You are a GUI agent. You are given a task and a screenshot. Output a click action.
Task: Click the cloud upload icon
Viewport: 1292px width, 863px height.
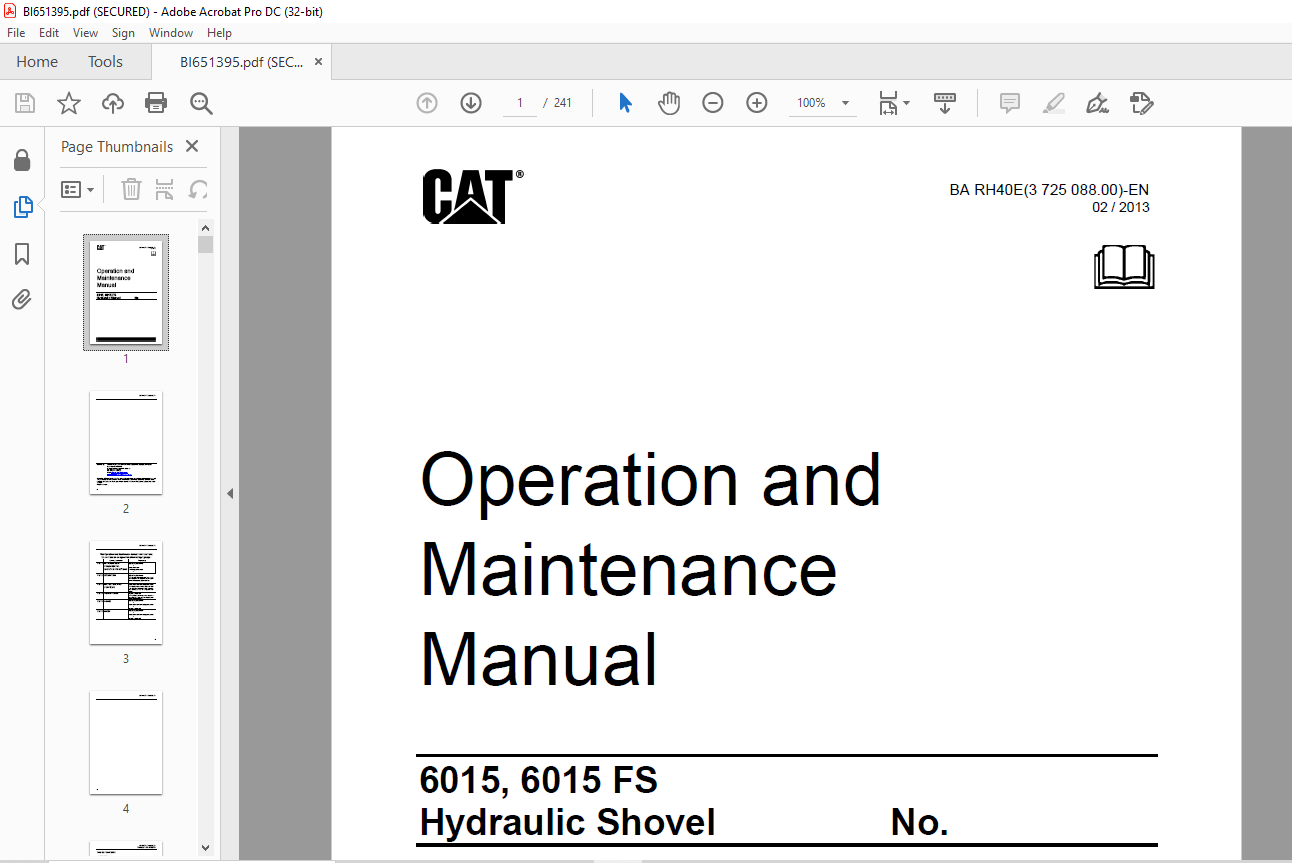coord(113,103)
